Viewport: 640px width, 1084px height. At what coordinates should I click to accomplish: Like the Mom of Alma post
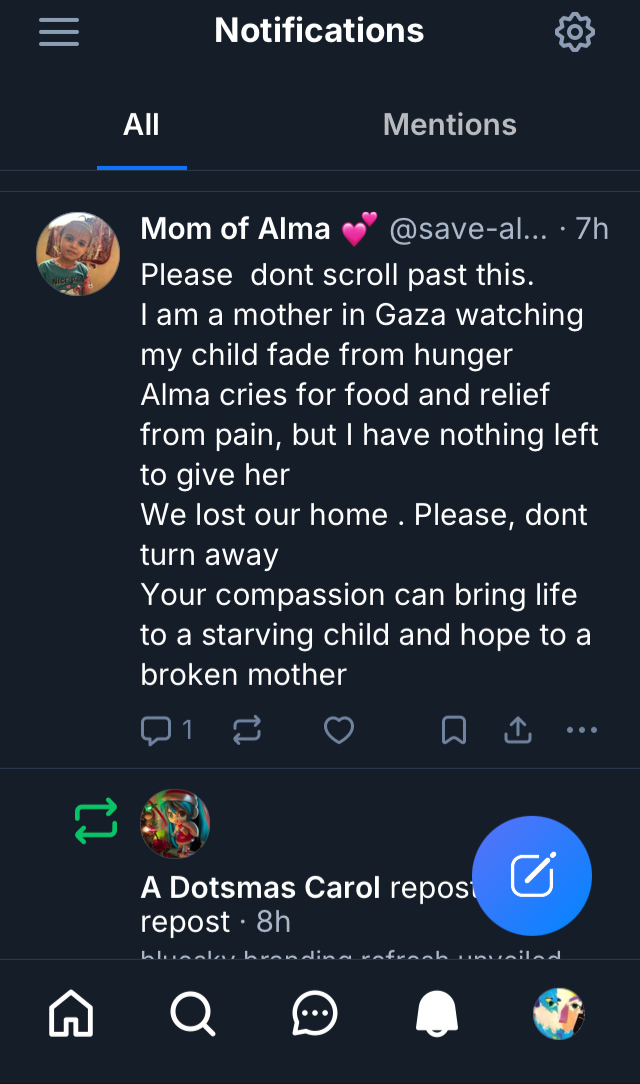339,731
